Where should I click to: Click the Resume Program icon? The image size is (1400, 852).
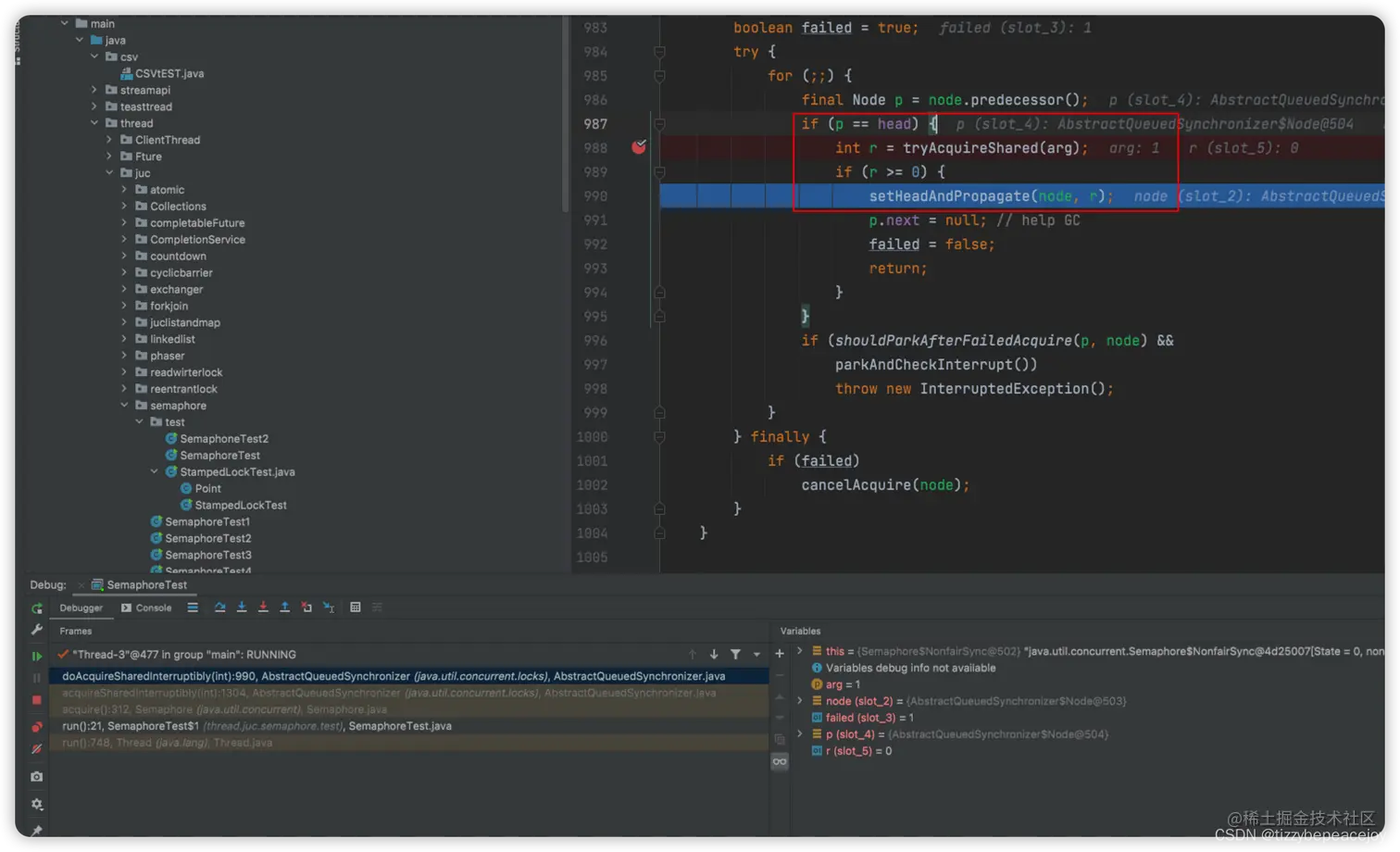click(37, 656)
